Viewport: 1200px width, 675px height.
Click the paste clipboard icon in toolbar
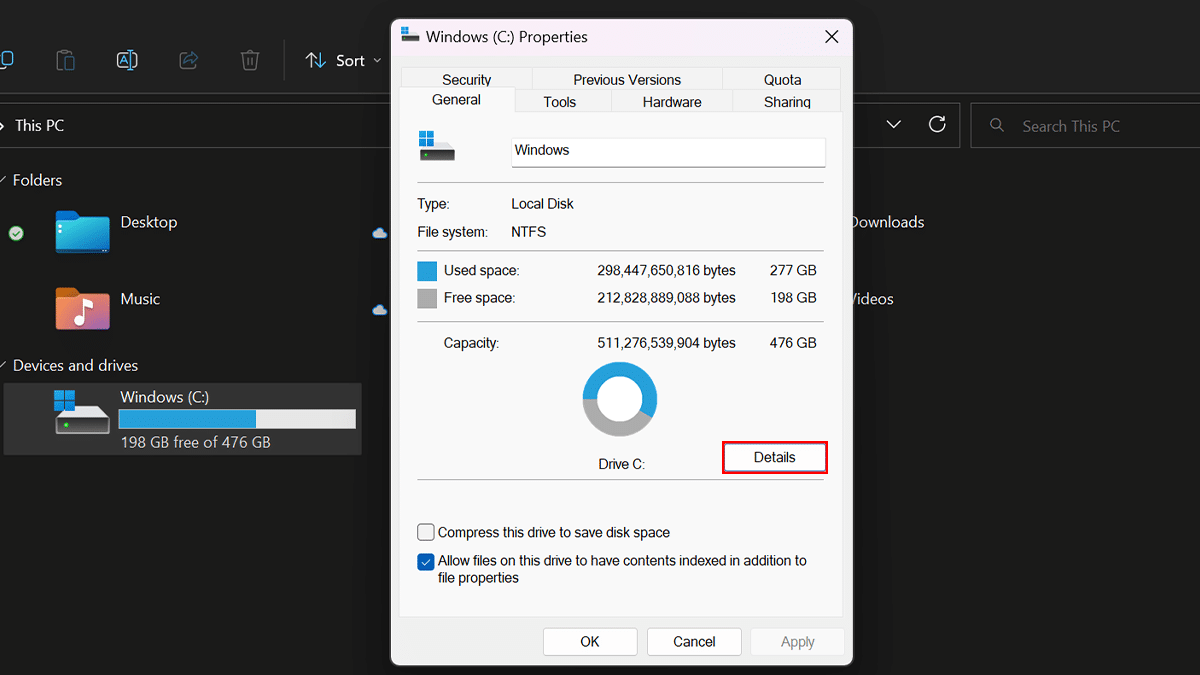(65, 60)
